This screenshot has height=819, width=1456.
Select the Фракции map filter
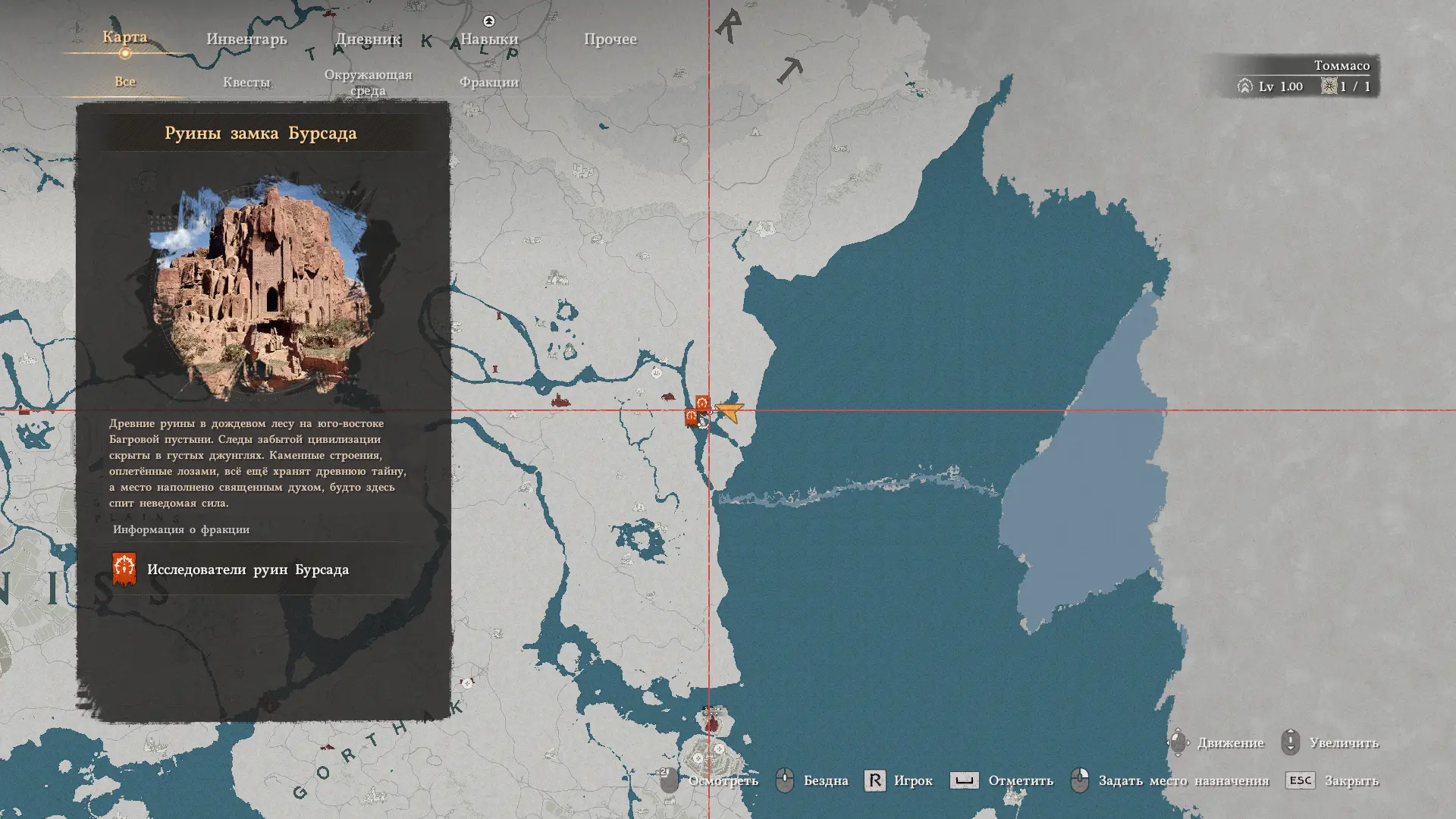(x=489, y=82)
